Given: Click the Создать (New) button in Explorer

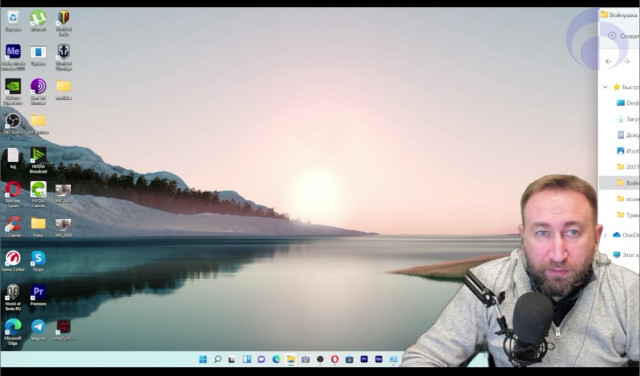Looking at the screenshot, I should pyautogui.click(x=624, y=36).
